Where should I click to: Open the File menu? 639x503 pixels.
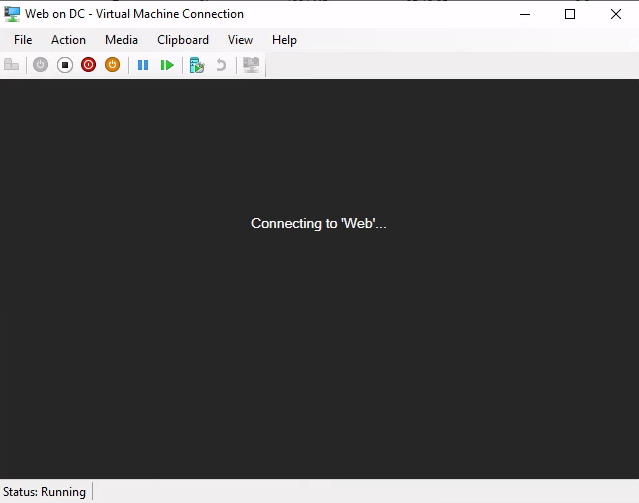coord(23,40)
